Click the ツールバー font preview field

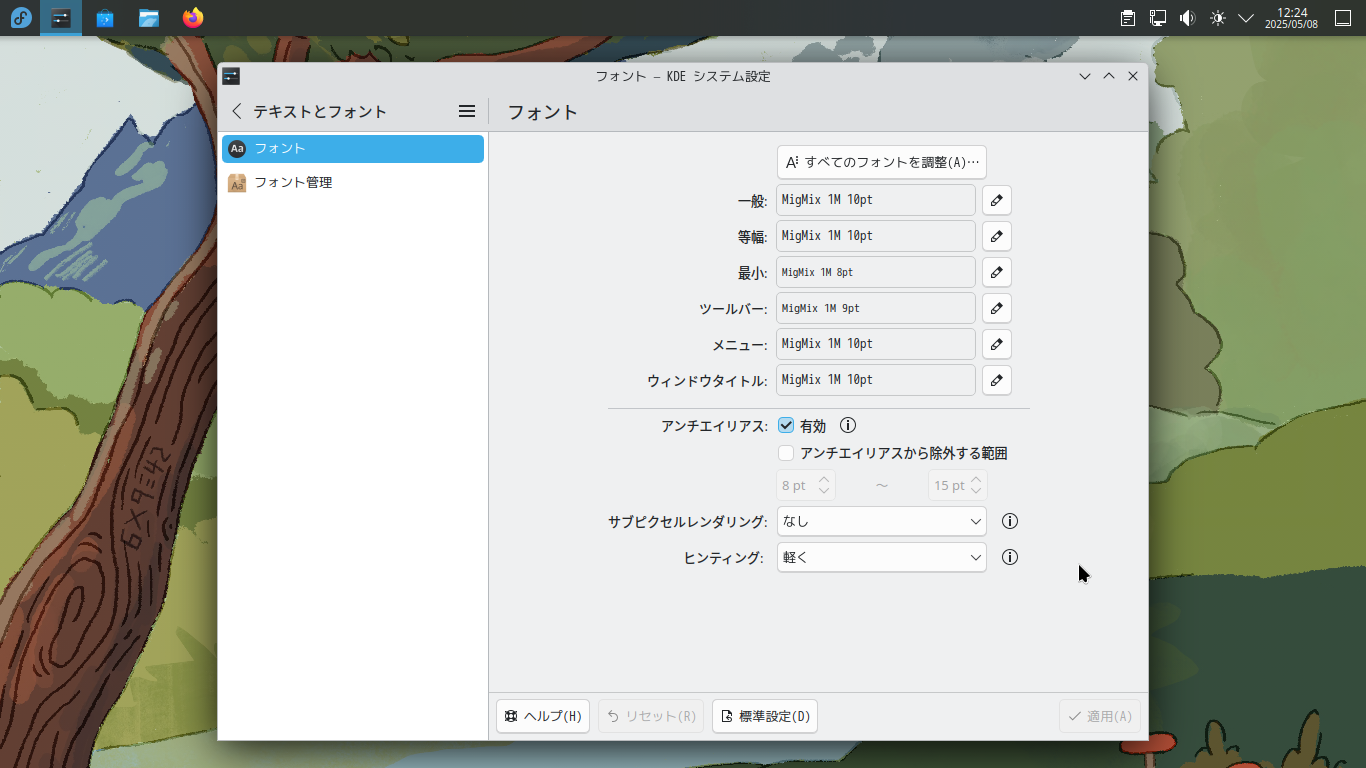tap(876, 308)
